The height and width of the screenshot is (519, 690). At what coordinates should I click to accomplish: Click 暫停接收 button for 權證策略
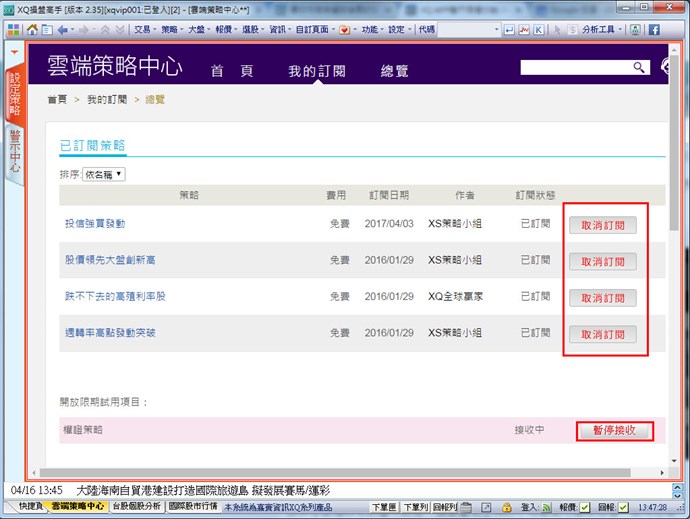615,431
